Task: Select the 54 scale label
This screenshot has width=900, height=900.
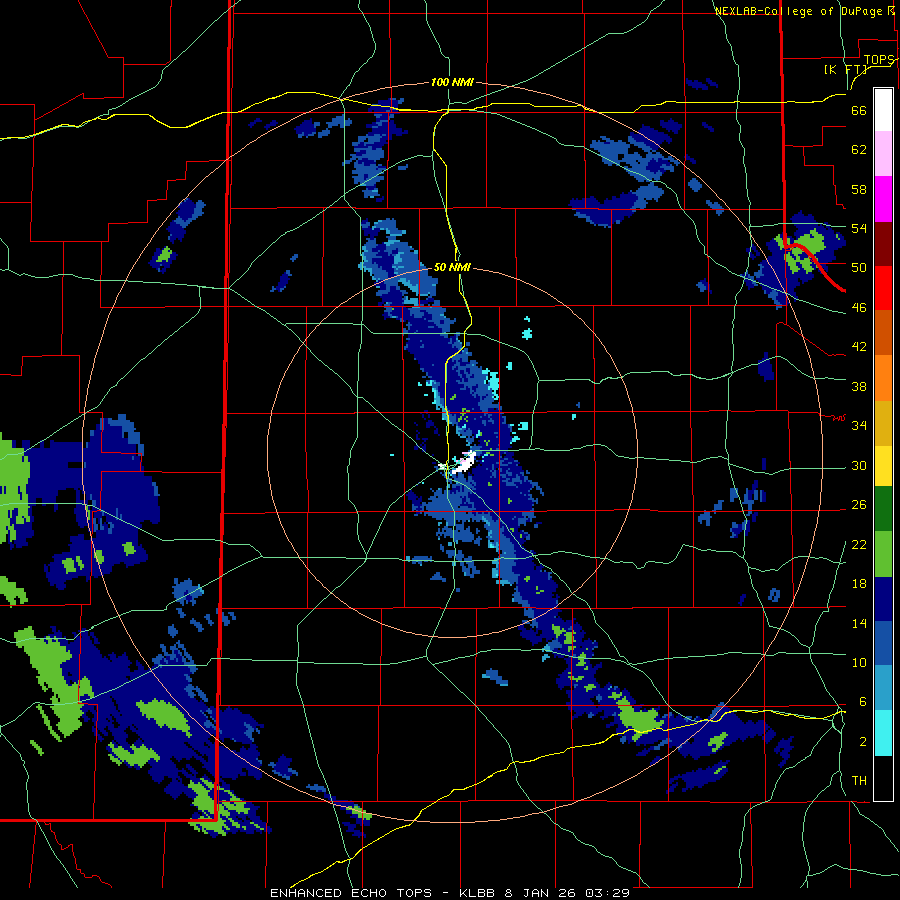Action: pyautogui.click(x=859, y=228)
